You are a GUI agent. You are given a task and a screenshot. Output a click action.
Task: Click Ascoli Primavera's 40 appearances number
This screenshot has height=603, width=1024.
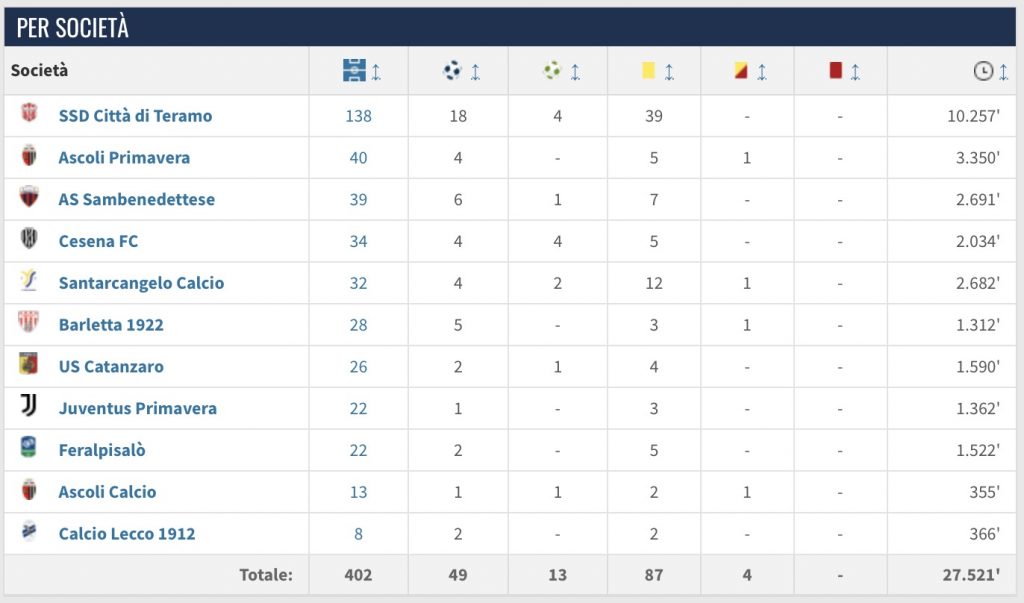(358, 158)
